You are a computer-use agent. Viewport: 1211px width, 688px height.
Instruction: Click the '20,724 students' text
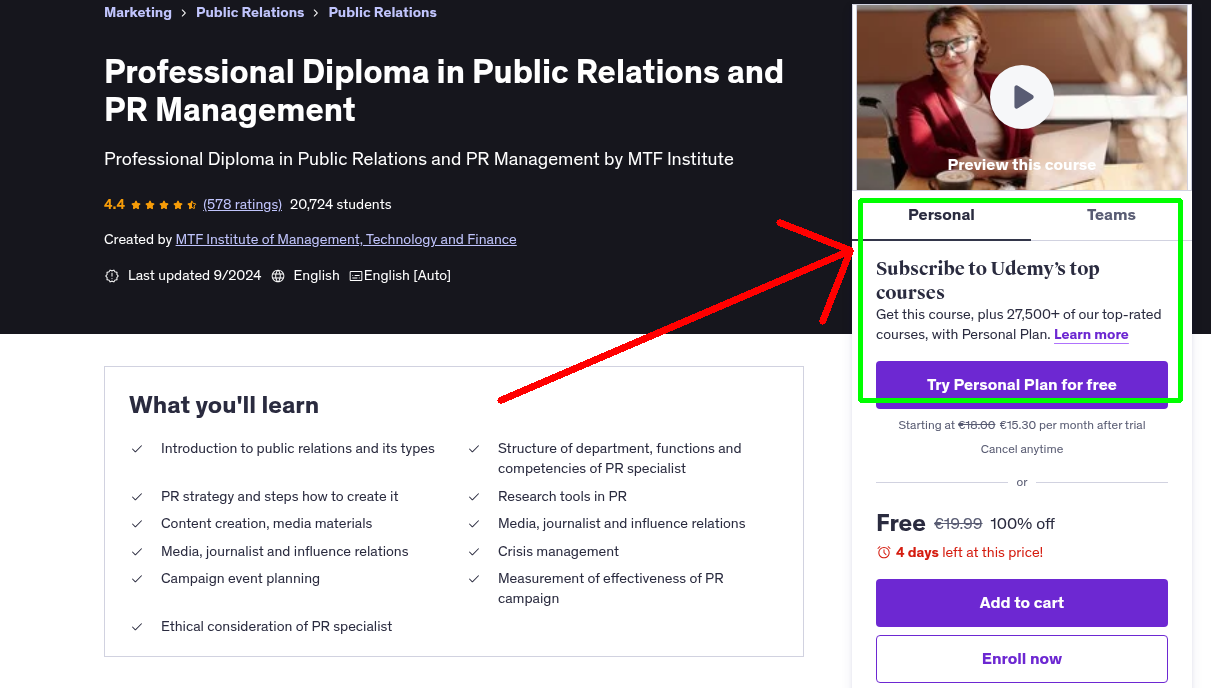340,204
